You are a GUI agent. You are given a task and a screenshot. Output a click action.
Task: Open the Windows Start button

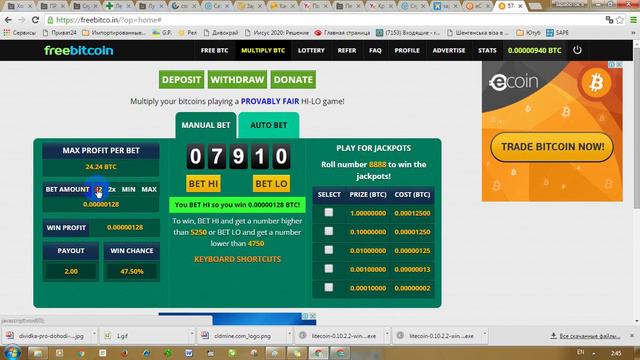click(11, 353)
